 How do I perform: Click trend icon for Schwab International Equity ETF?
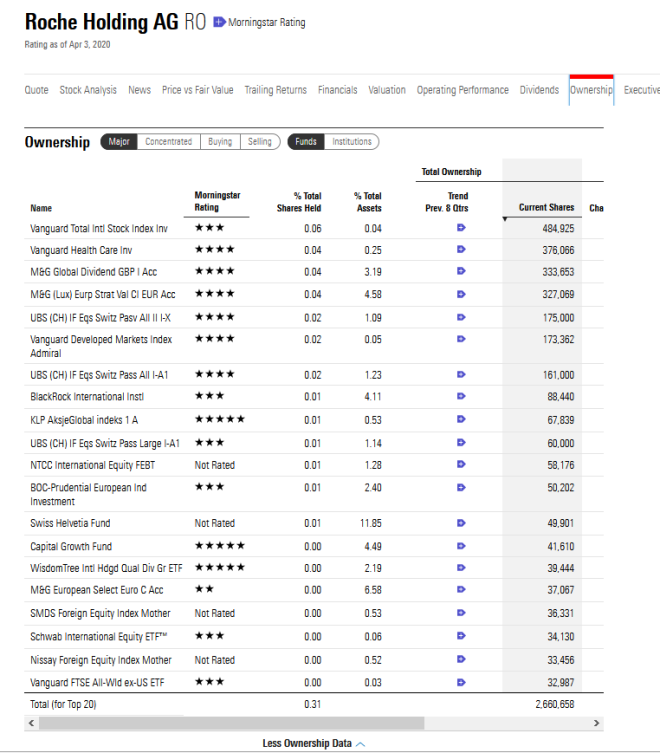(461, 637)
